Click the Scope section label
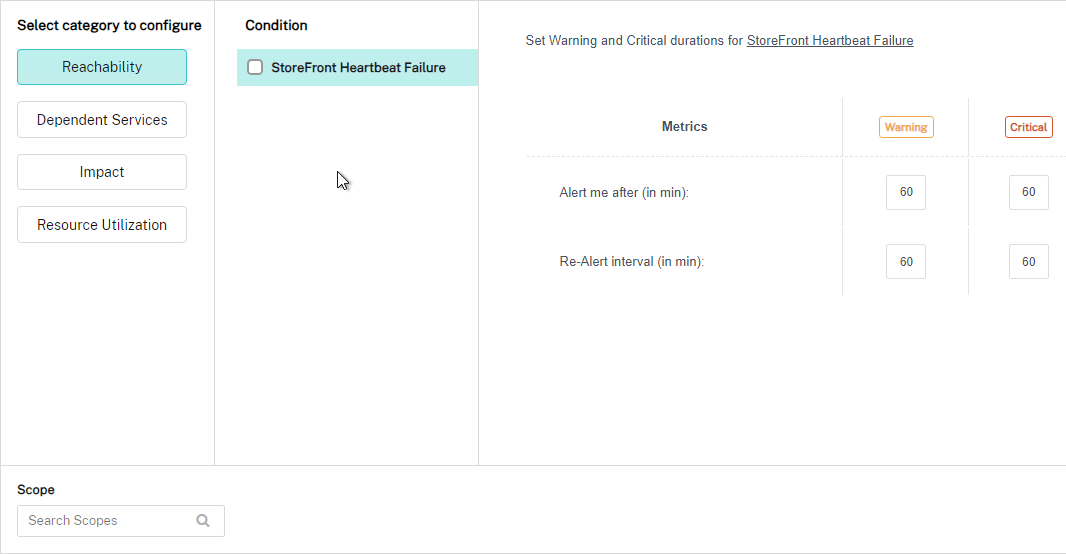The height and width of the screenshot is (554, 1066). (x=36, y=489)
